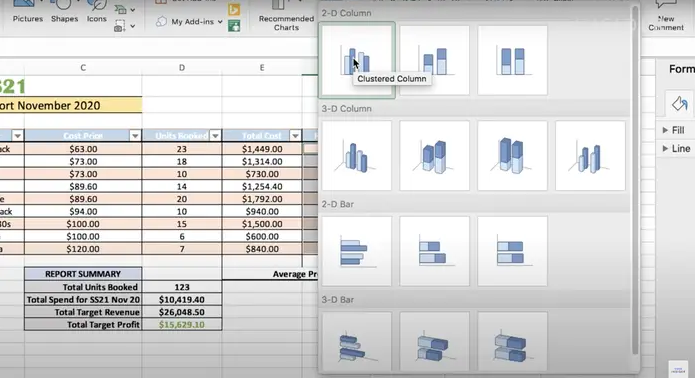The width and height of the screenshot is (695, 378).
Task: Click the New Comment button
Action: point(666,16)
